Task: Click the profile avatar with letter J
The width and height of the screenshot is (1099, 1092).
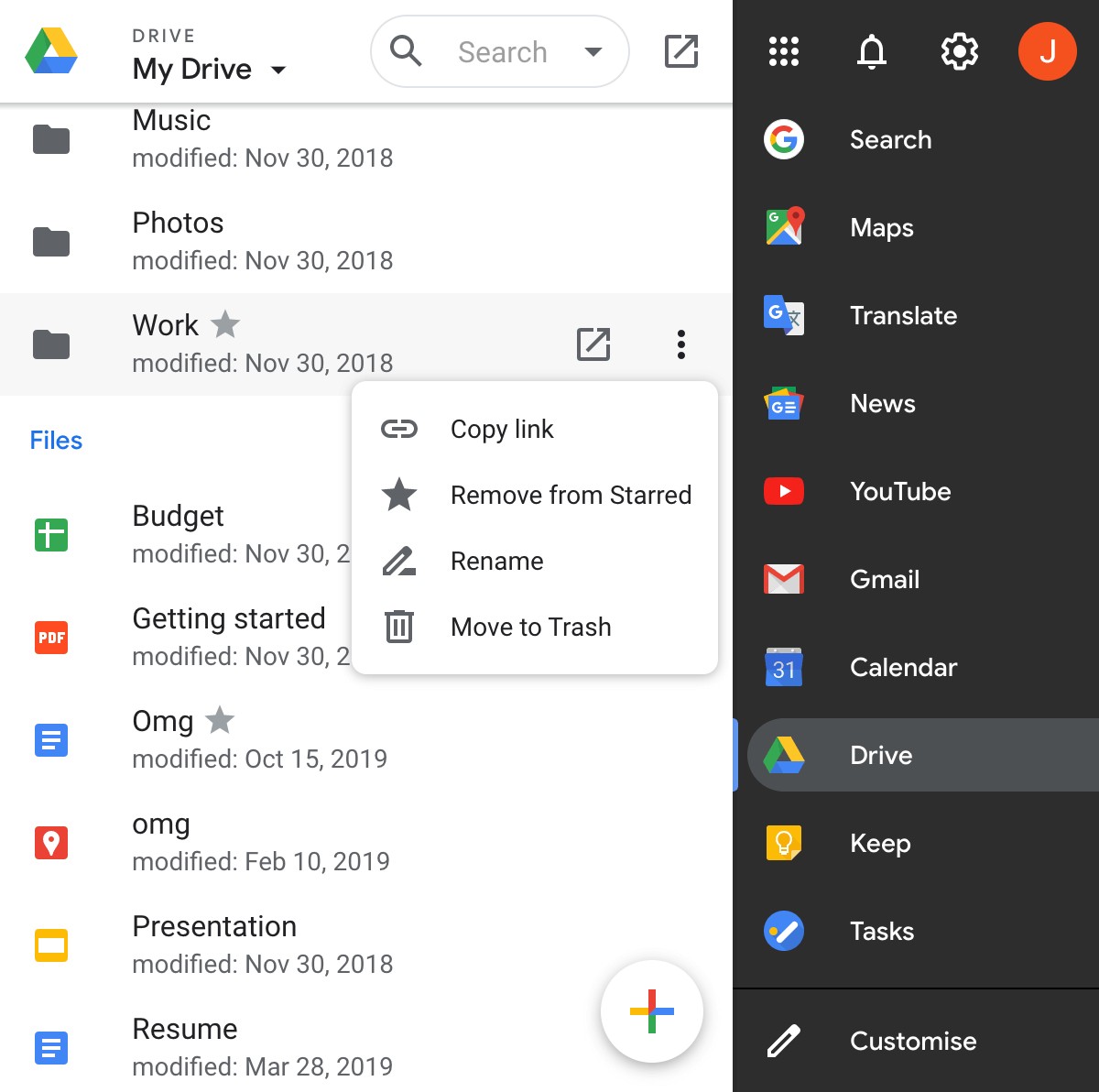Action: 1048,51
